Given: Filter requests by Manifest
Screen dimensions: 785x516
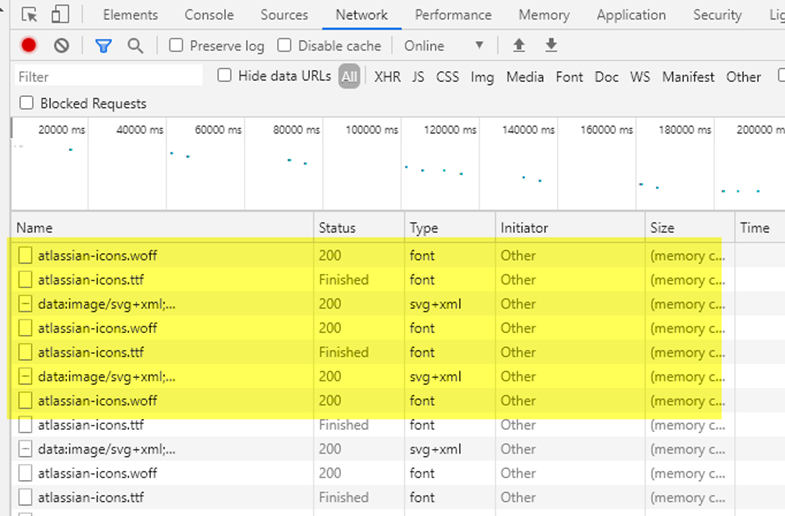Looking at the screenshot, I should click(688, 77).
